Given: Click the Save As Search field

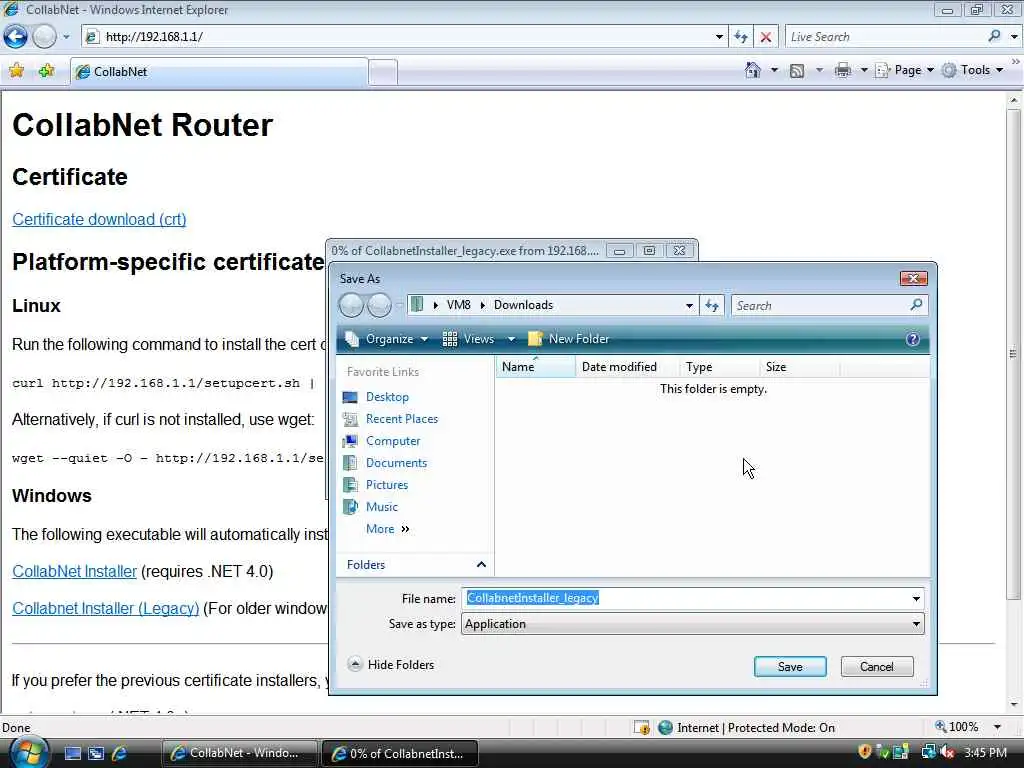Looking at the screenshot, I should click(x=819, y=305).
